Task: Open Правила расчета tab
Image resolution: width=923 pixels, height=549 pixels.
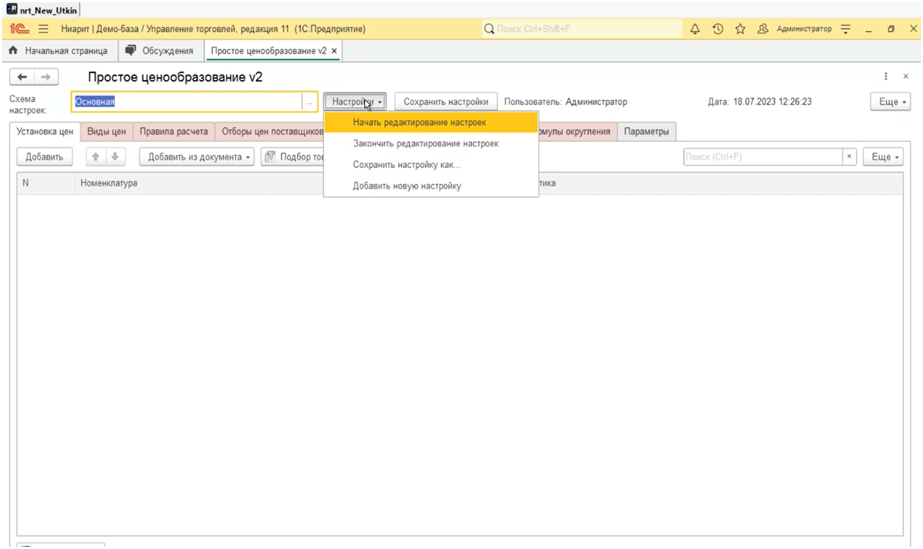Action: click(x=174, y=131)
